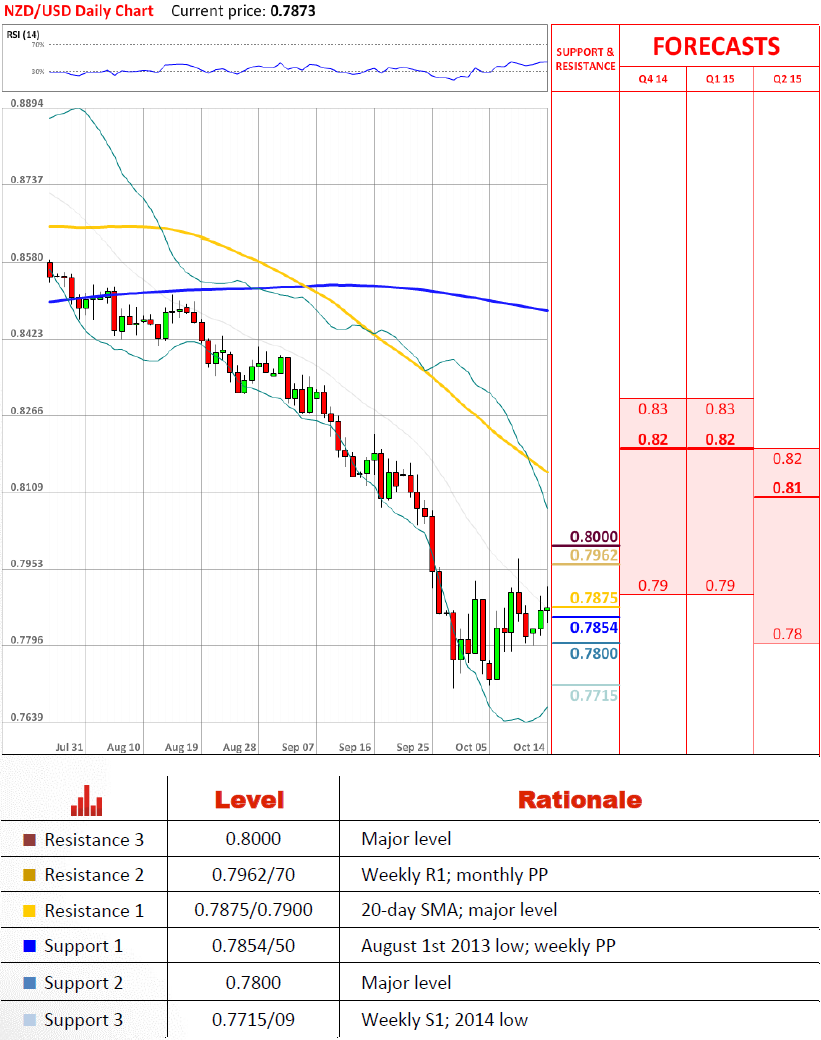Select the 'Resistance 2' row label

pos(94,875)
